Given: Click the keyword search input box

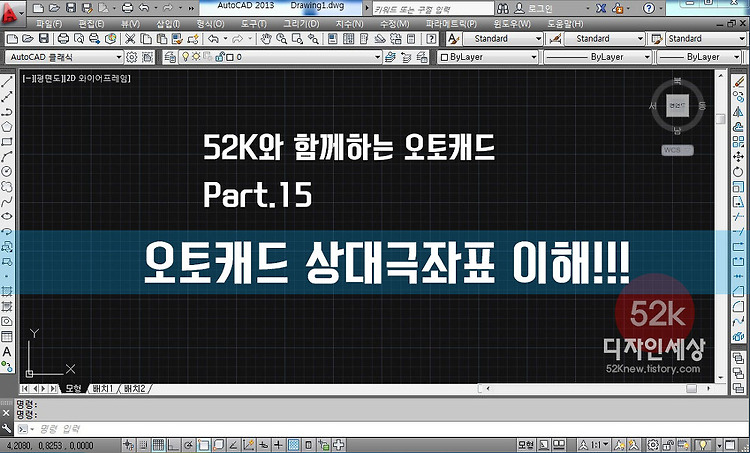Looking at the screenshot, I should pos(433,9).
